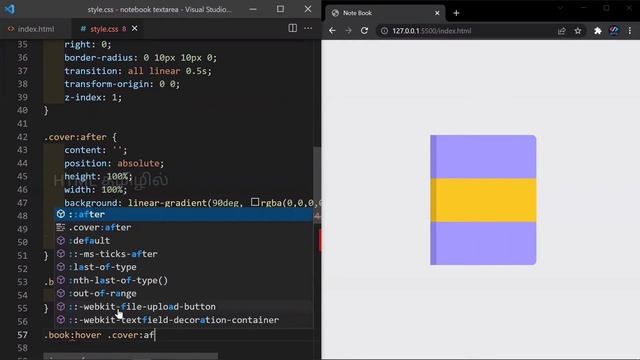The width and height of the screenshot is (640, 360).
Task: Share this page icon in address bar
Action: 562,31
